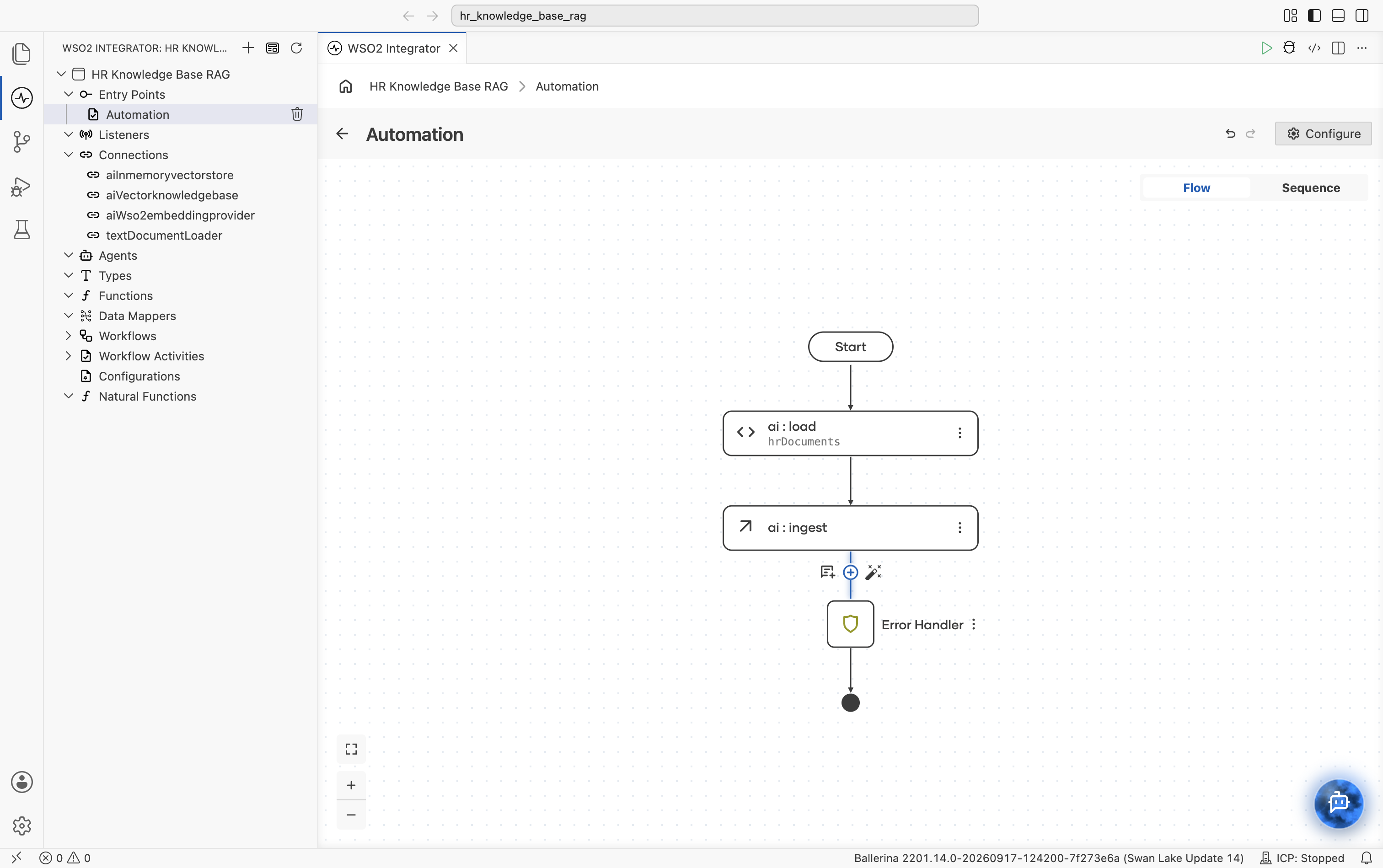Open ai : load node options menu

click(960, 433)
